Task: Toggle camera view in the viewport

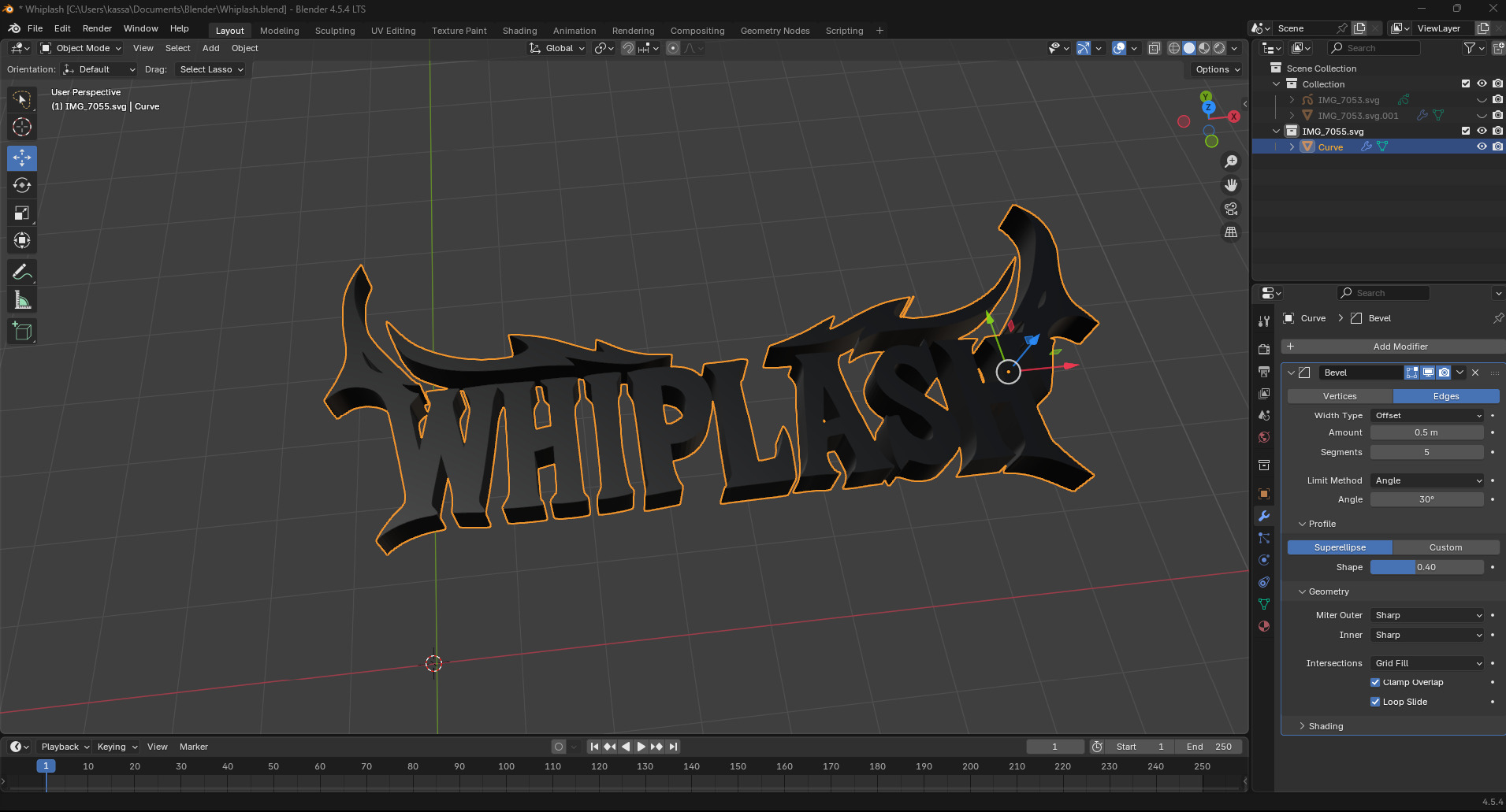Action: [1231, 209]
